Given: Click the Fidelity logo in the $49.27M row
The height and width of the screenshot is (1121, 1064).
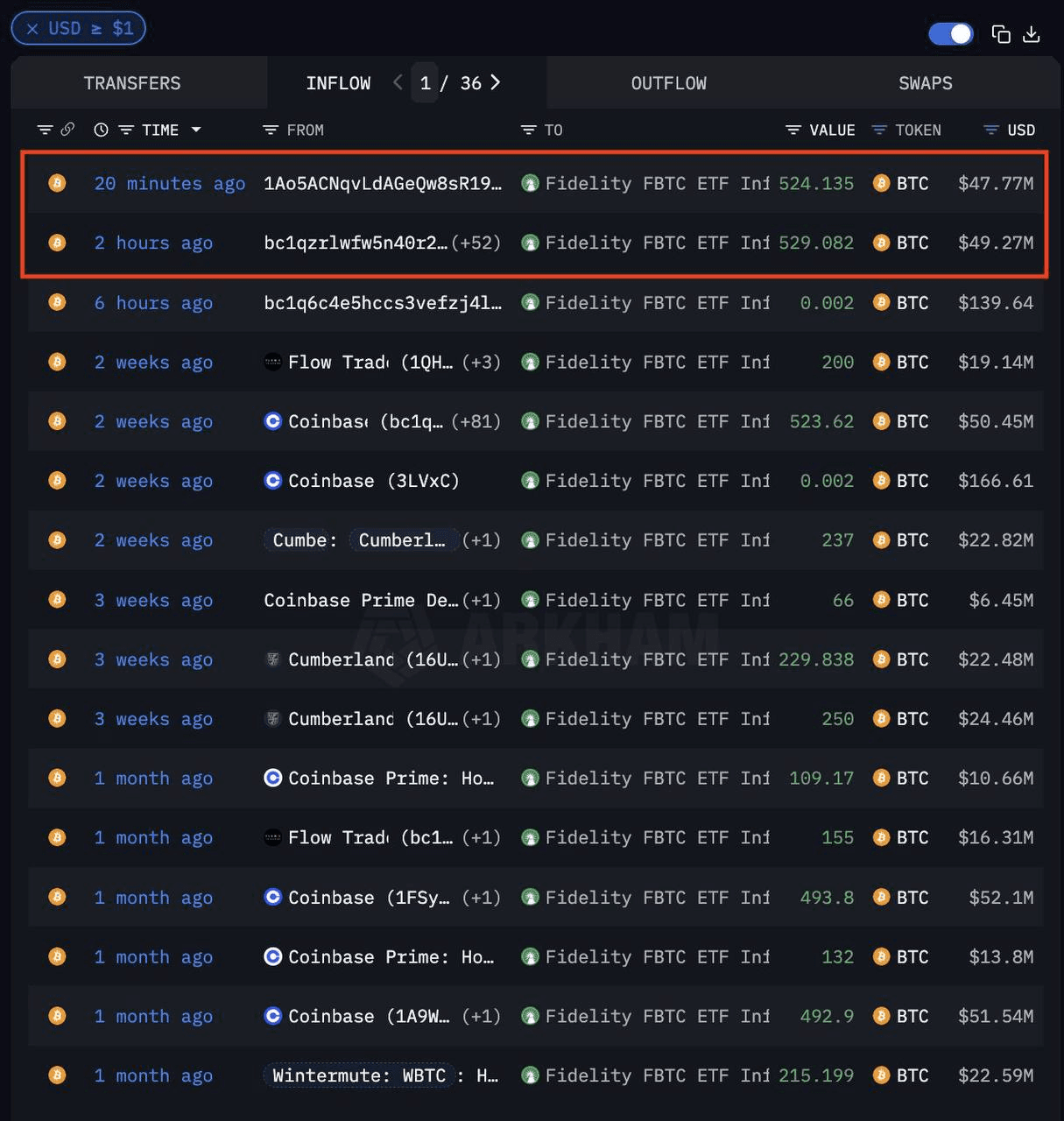Looking at the screenshot, I should [x=530, y=243].
